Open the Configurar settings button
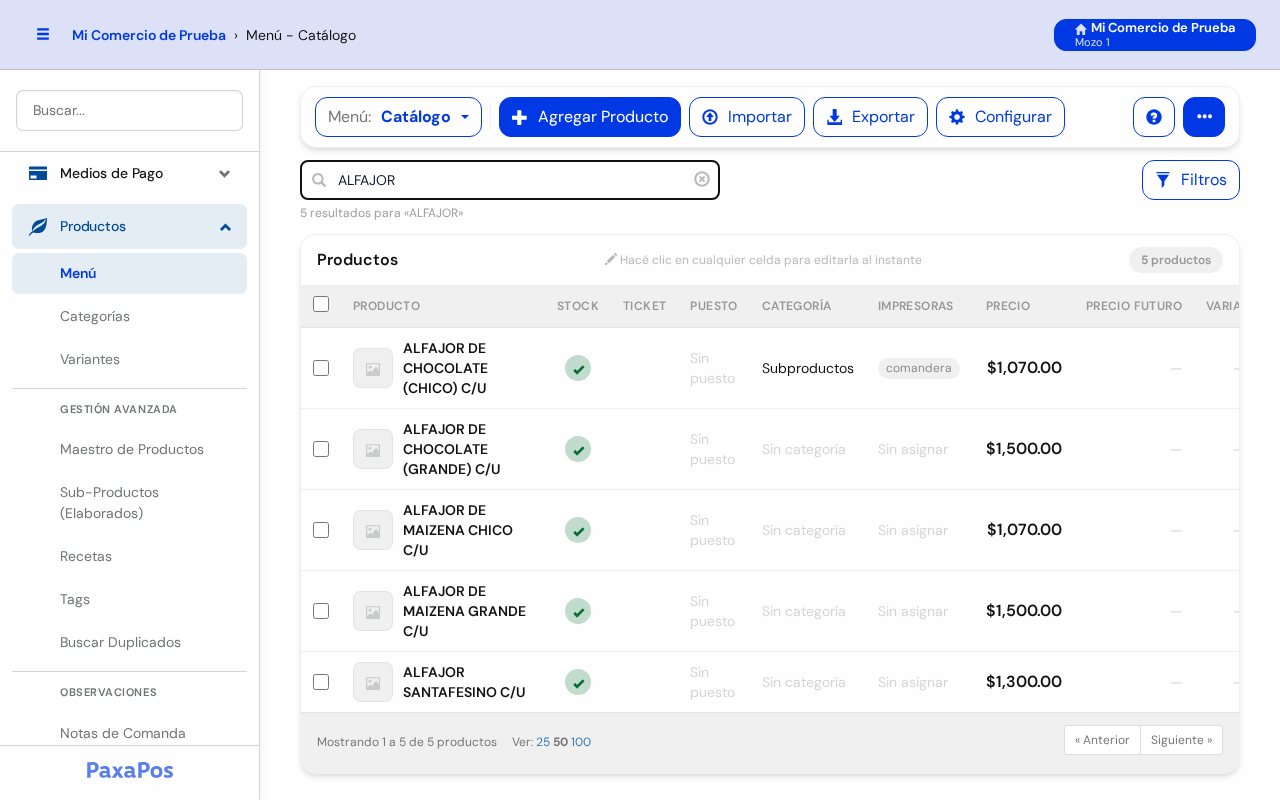The image size is (1280, 800). [x=1000, y=117]
